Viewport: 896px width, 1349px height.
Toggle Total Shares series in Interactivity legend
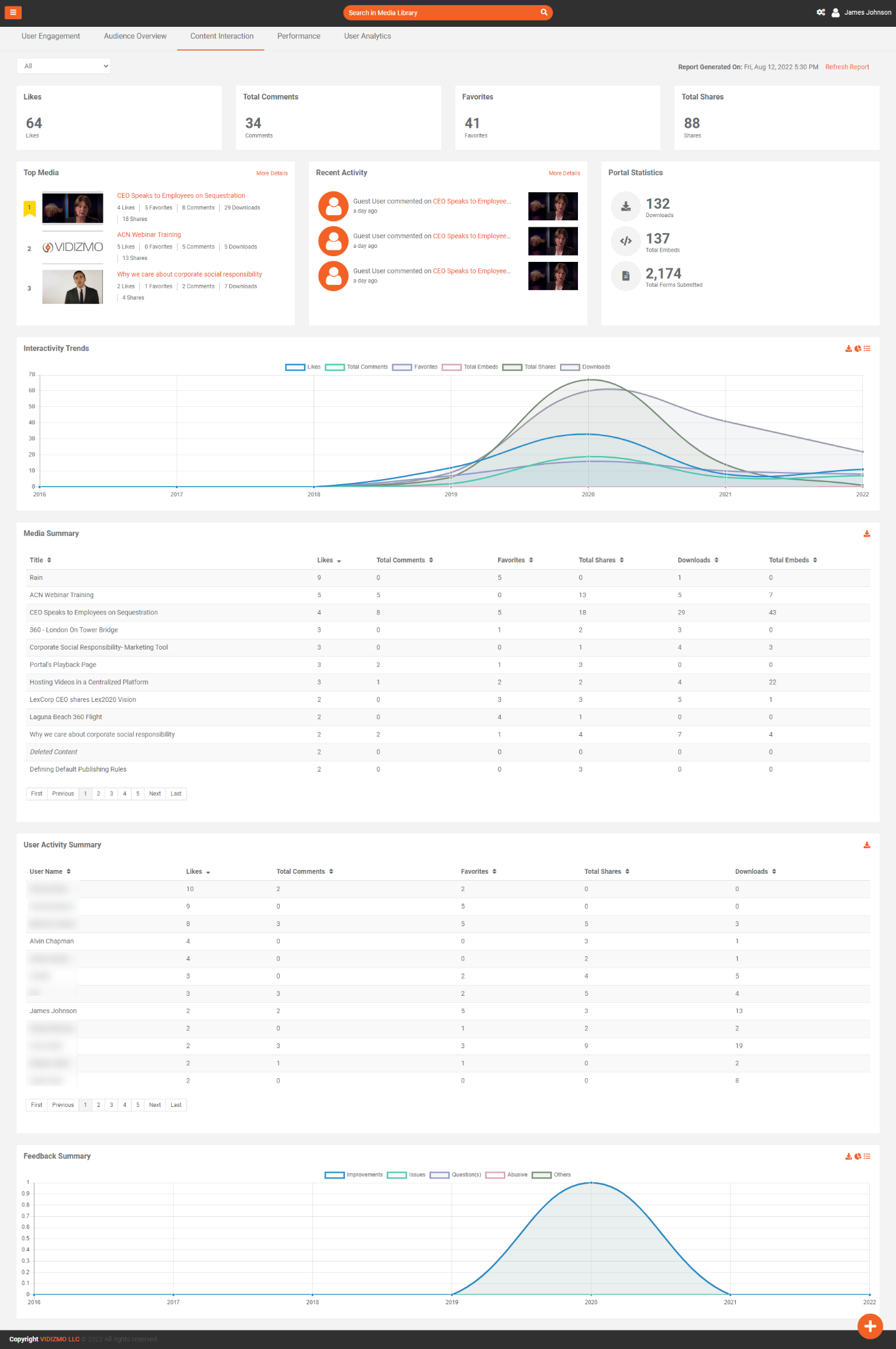coord(529,367)
